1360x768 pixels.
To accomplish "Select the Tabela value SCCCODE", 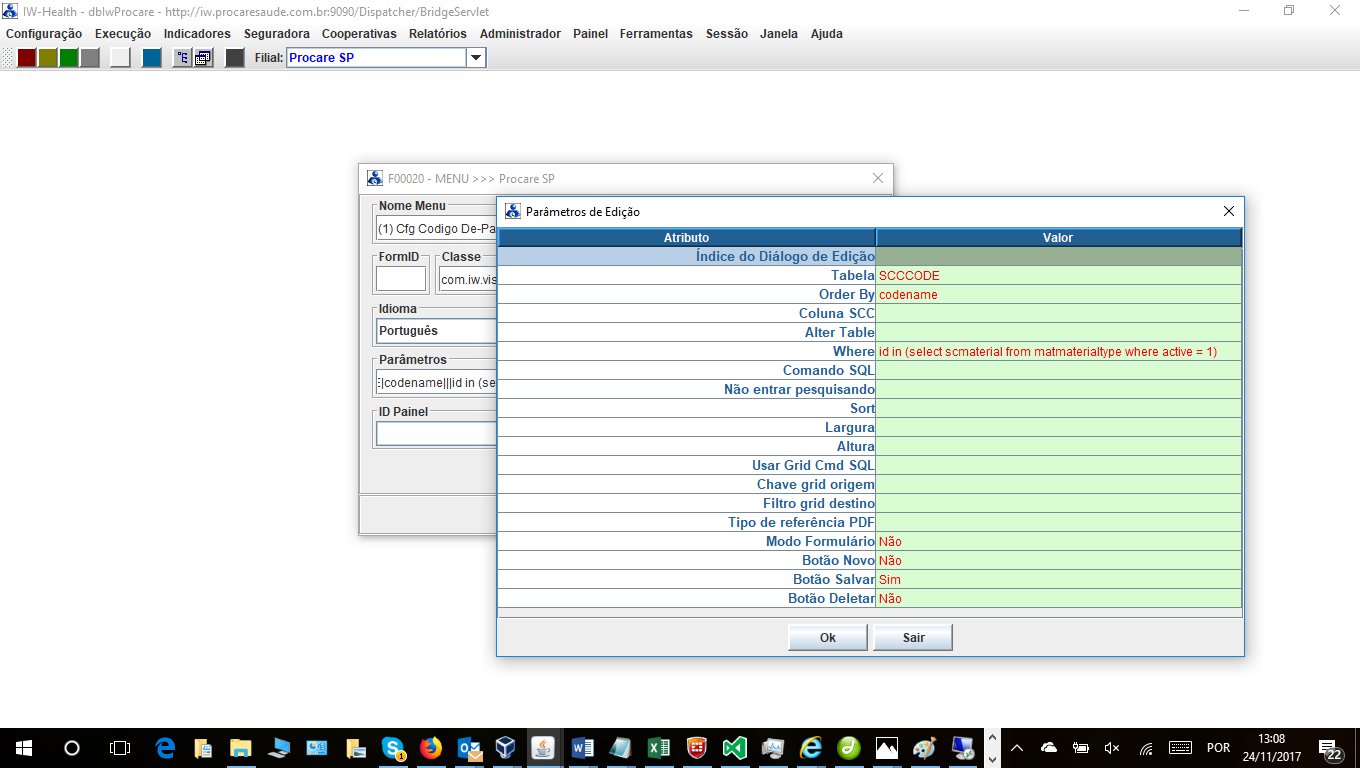I will click(x=1059, y=275).
